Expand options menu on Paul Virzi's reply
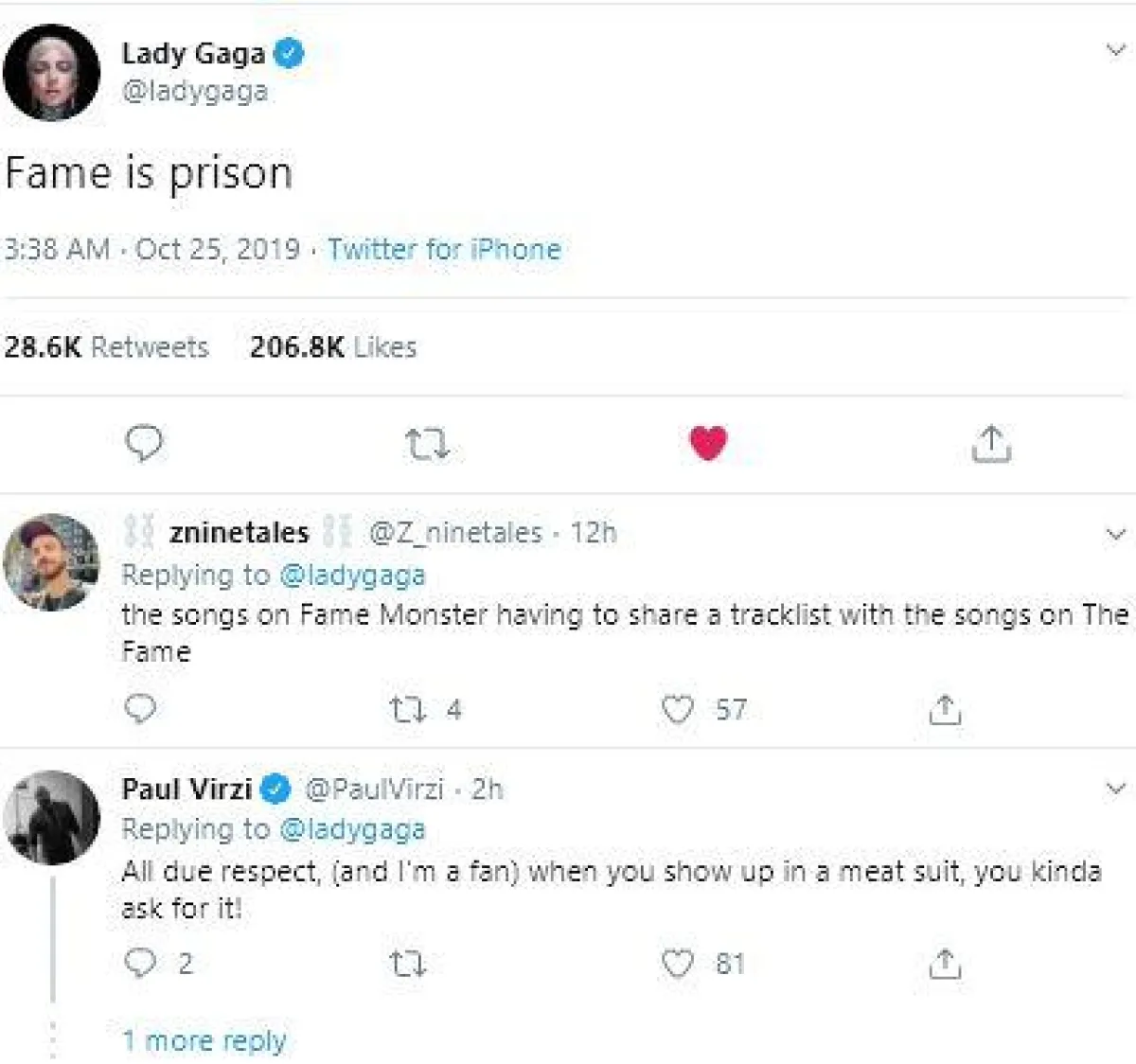Screen dimensions: 1136x1064 [x=1117, y=789]
